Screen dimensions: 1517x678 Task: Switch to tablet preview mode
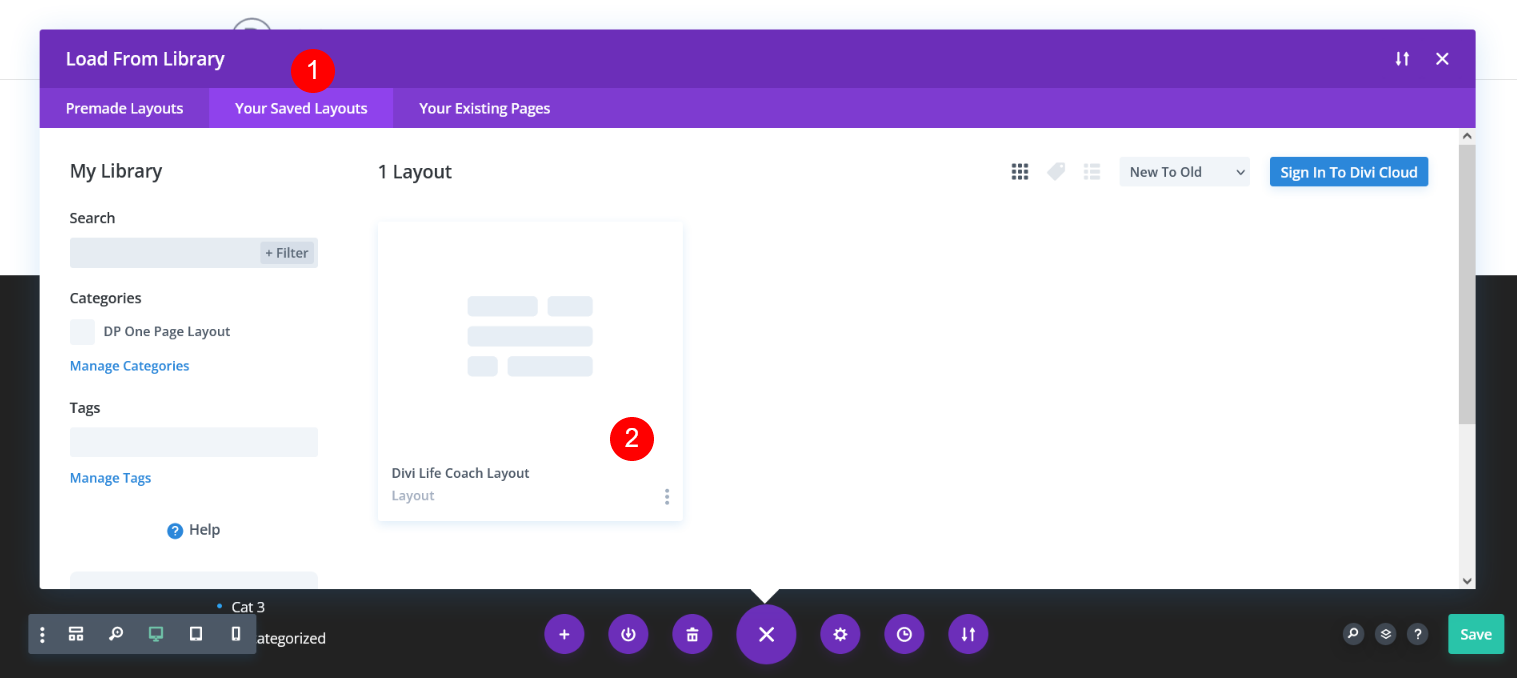pyautogui.click(x=196, y=633)
